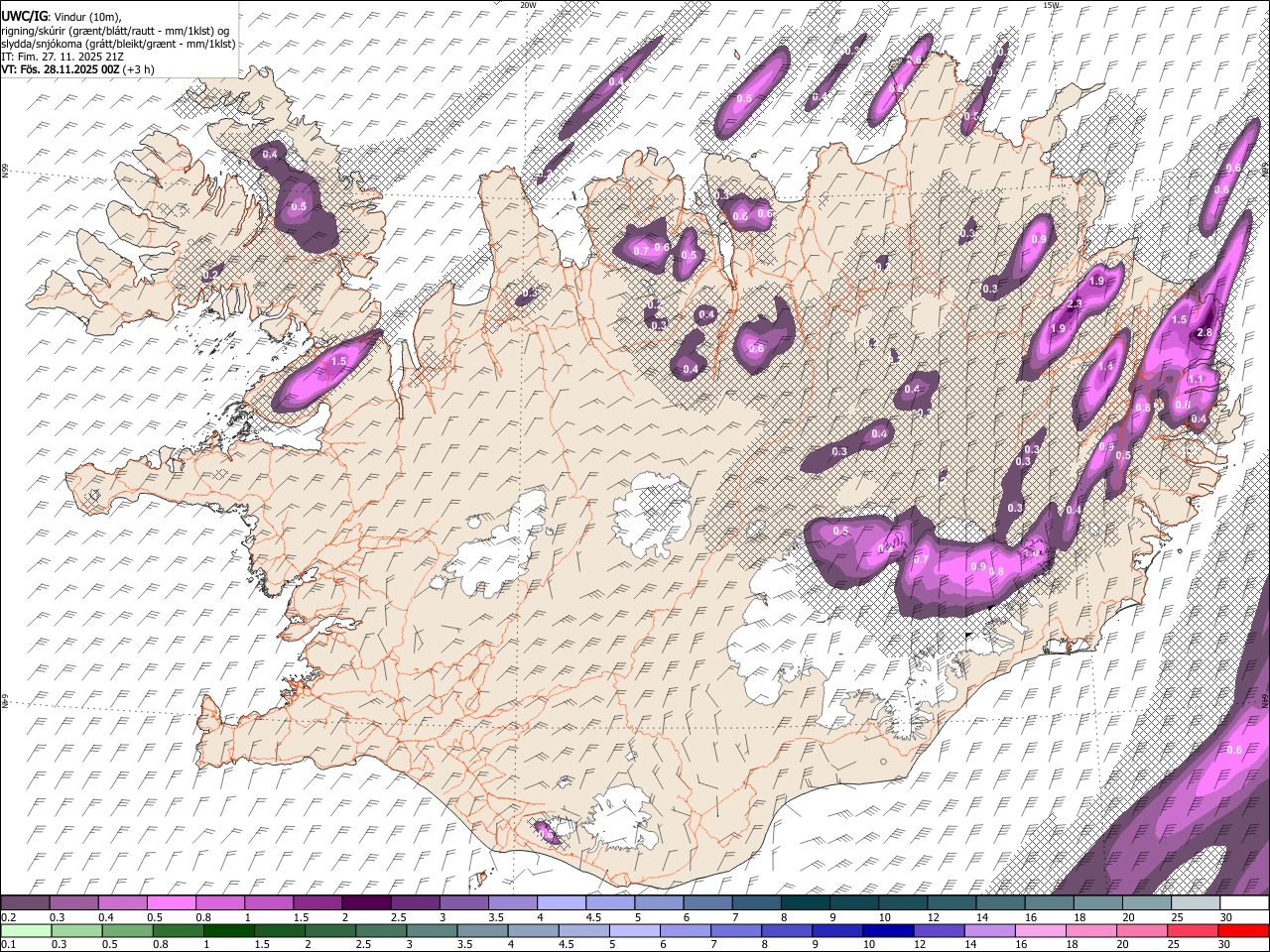
Task: Click the '15W' longitude label
Action: [x=1052, y=5]
